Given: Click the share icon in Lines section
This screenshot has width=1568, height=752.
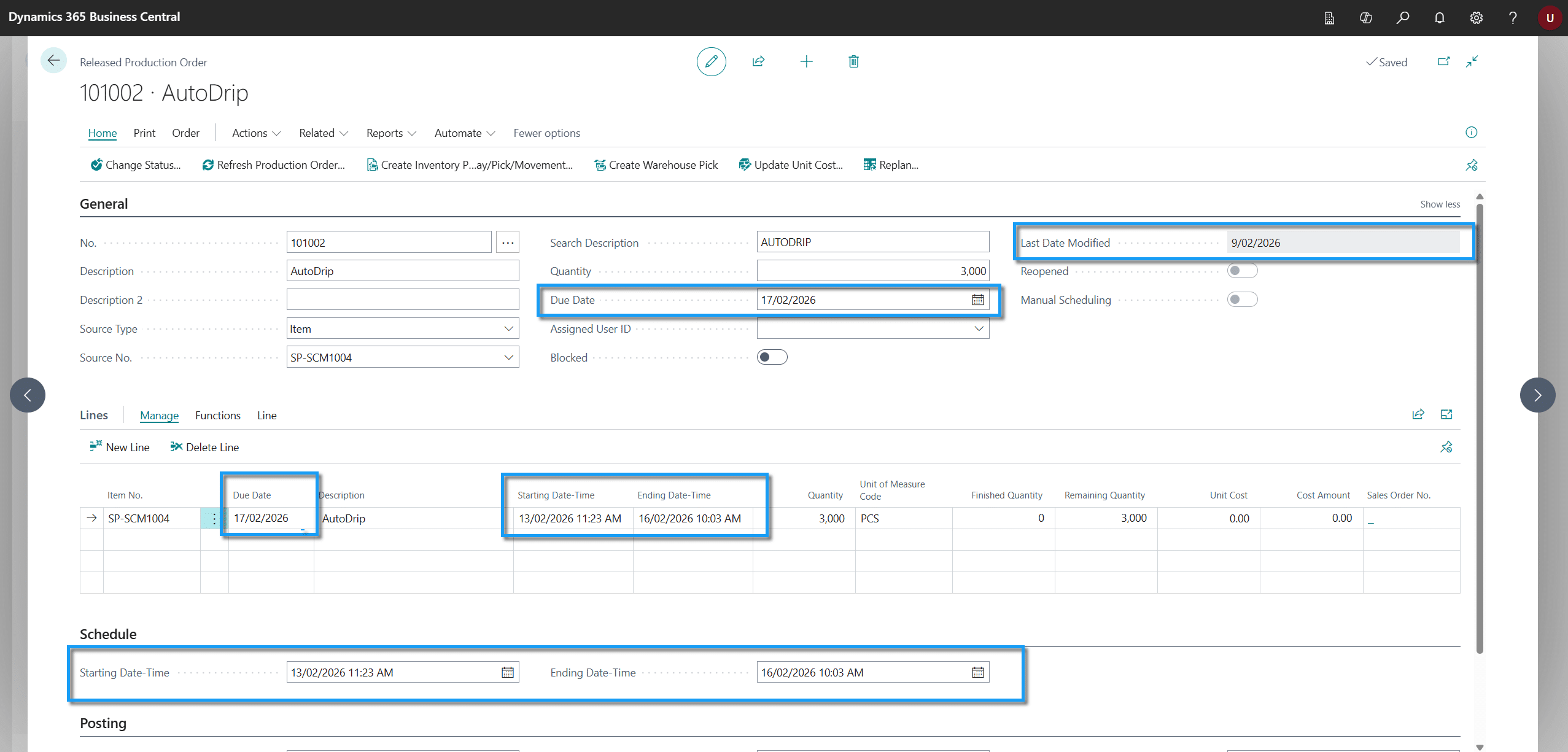Looking at the screenshot, I should pyautogui.click(x=1418, y=414).
